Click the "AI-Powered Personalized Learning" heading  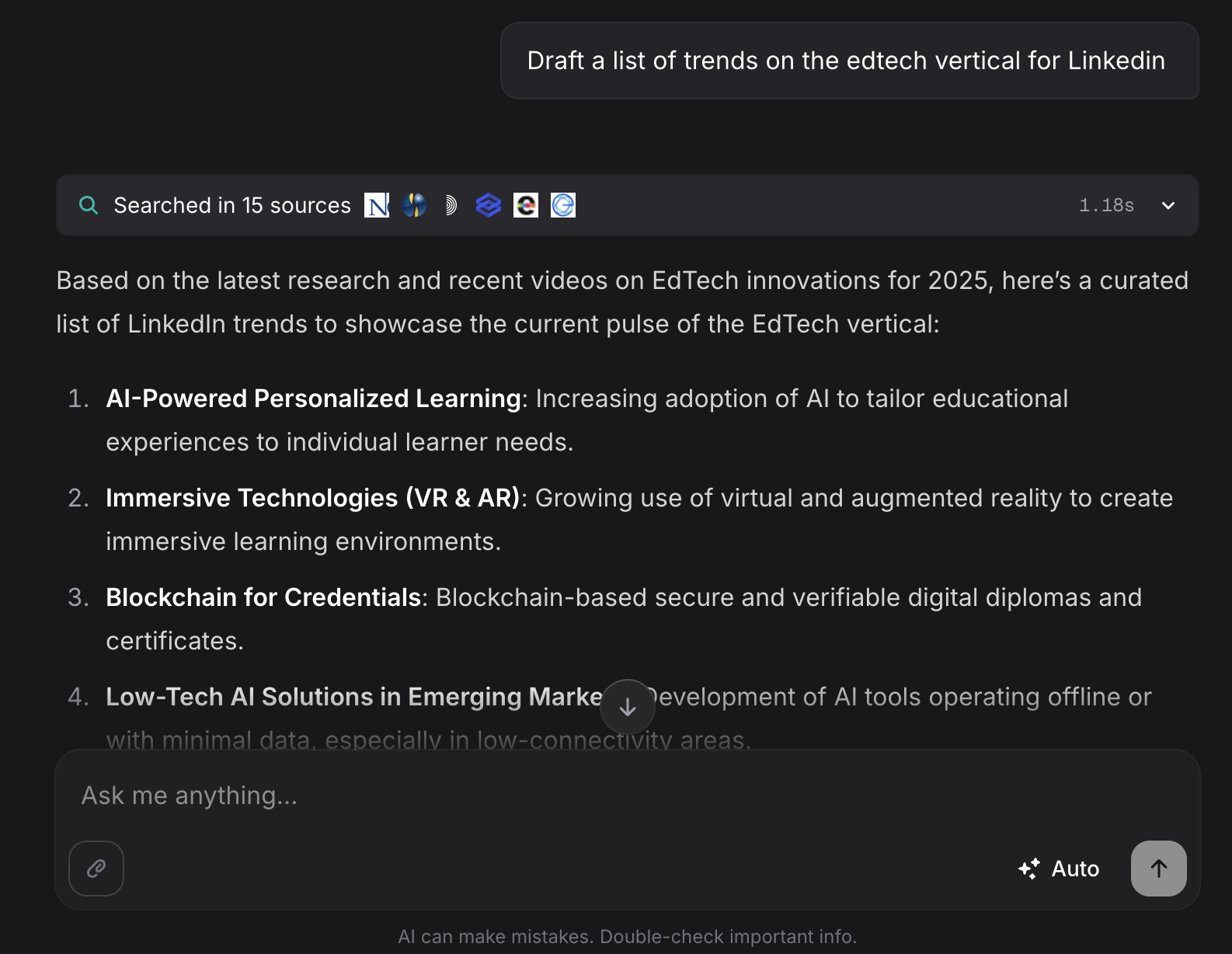click(313, 399)
